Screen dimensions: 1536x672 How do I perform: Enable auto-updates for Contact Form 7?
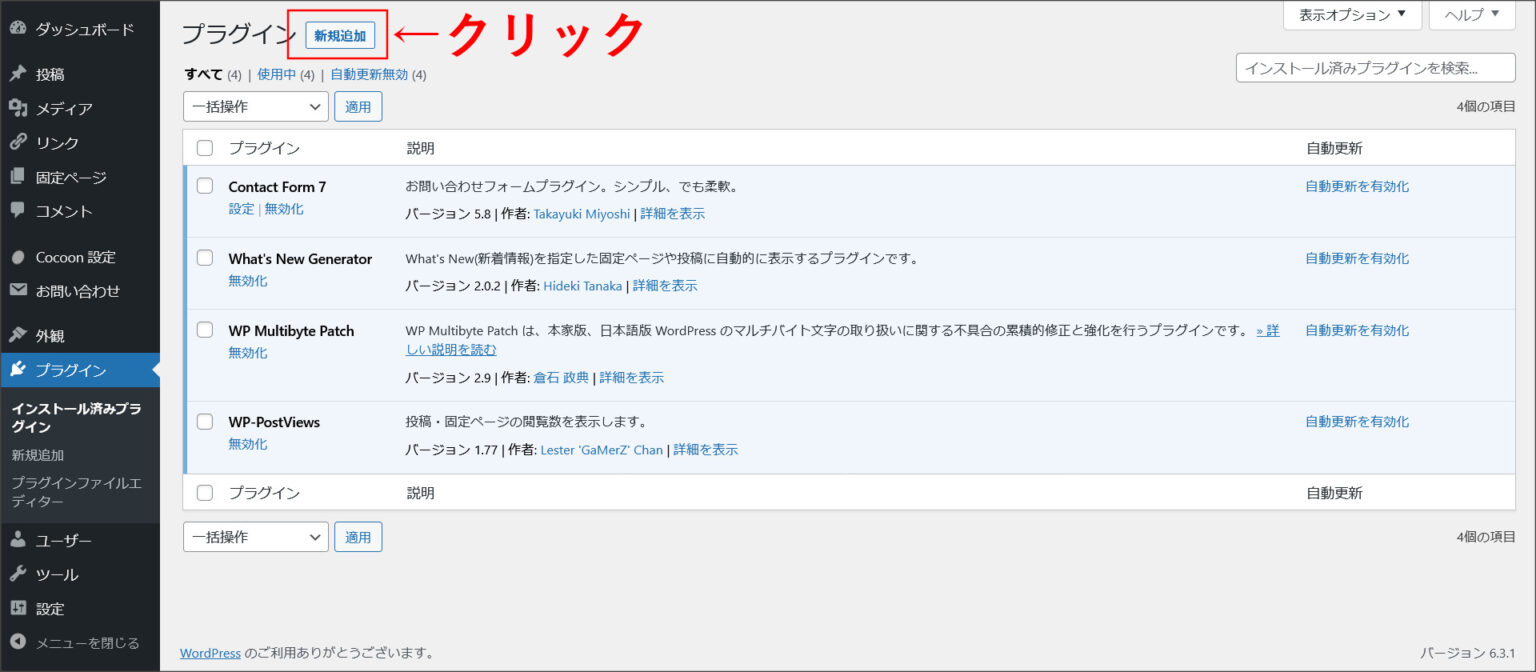pos(1357,185)
